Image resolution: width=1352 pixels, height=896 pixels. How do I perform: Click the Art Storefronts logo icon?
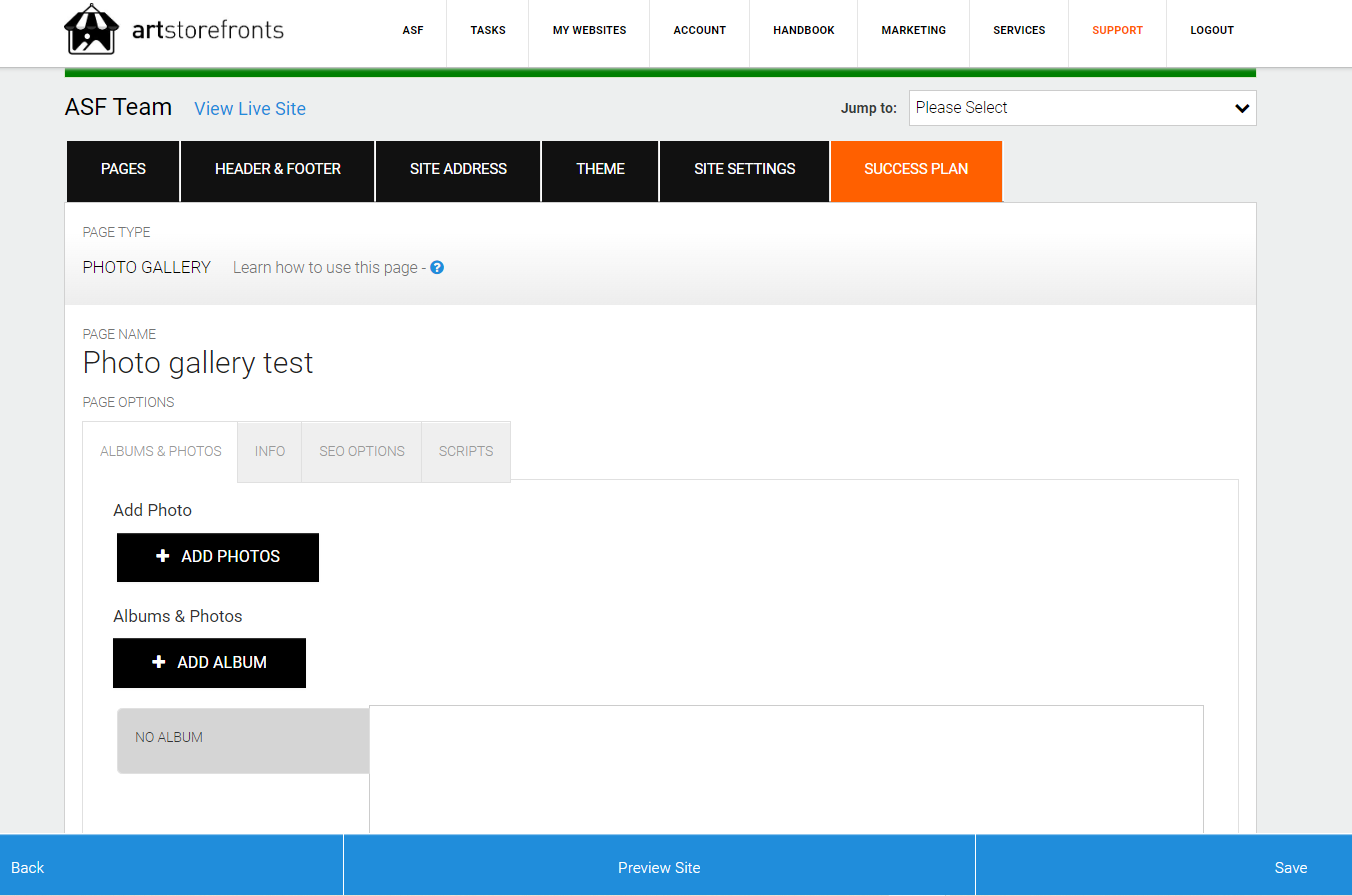coord(92,30)
